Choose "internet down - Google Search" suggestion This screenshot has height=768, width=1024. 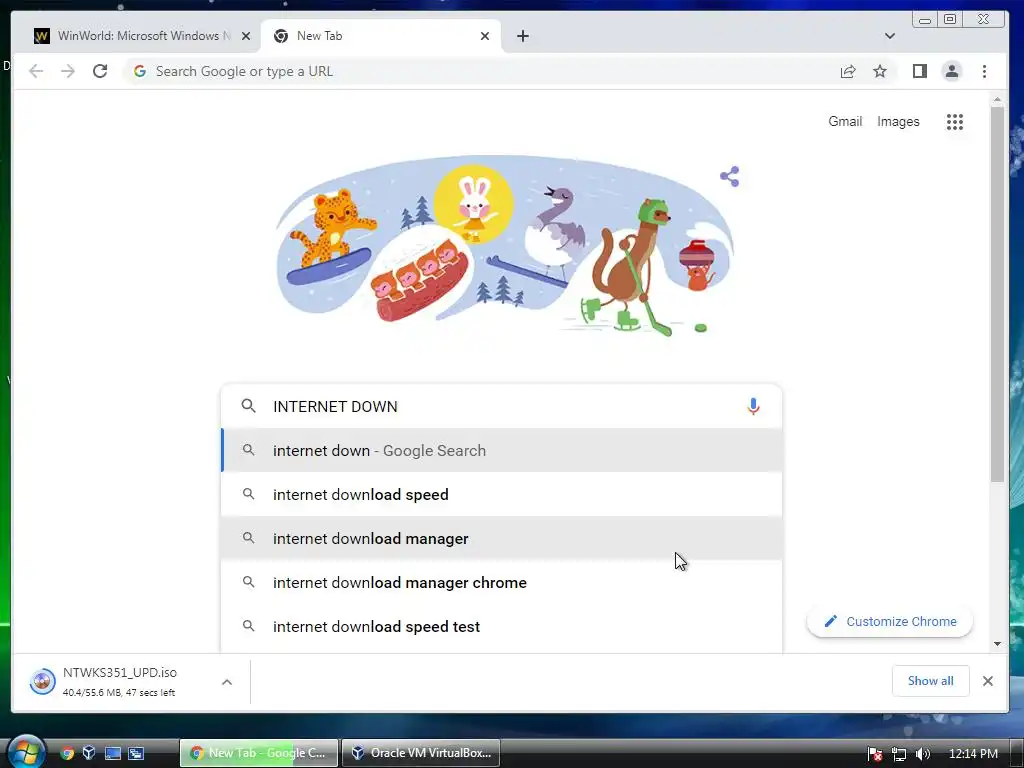(x=502, y=451)
